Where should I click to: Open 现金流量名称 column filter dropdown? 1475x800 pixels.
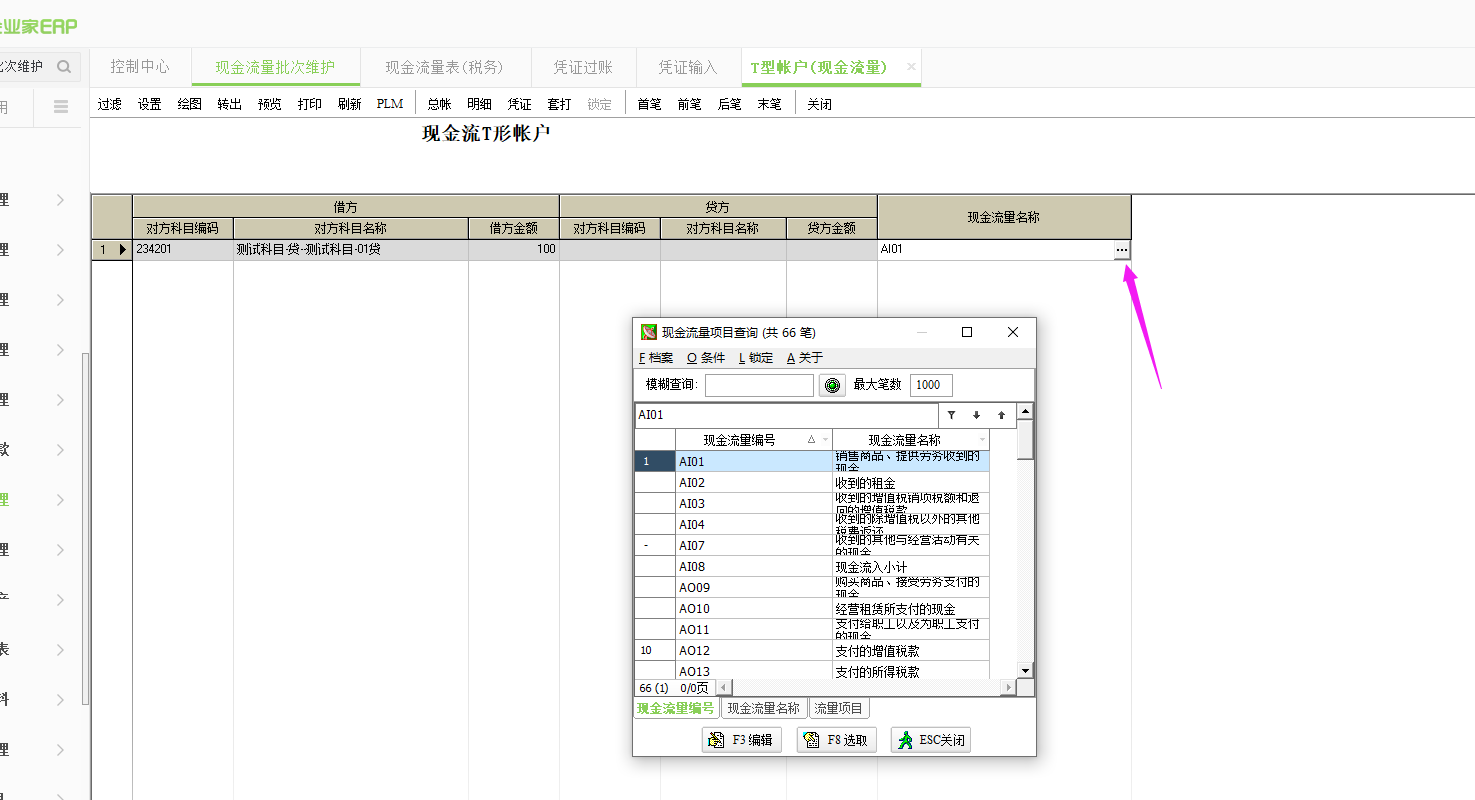pyautogui.click(x=982, y=440)
